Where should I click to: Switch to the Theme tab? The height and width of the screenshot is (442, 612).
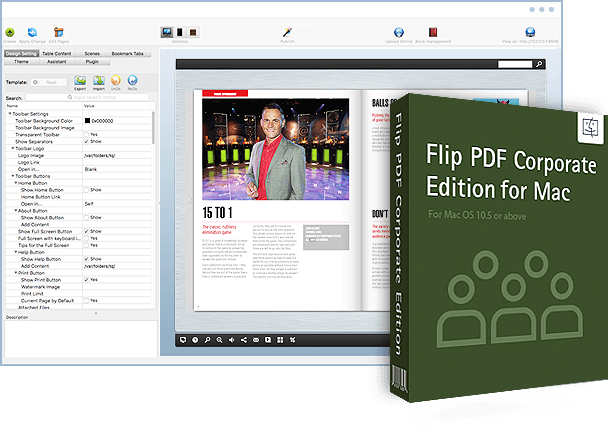point(21,62)
